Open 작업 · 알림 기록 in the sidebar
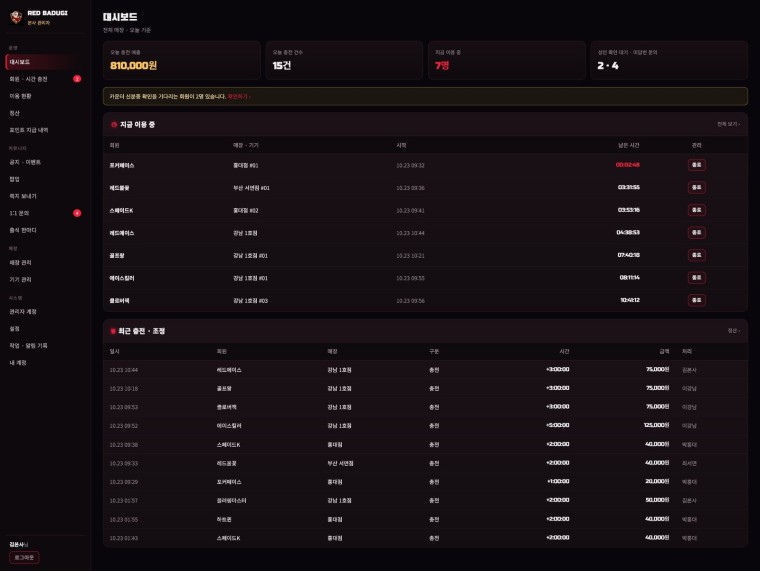Image resolution: width=760 pixels, height=571 pixels. click(44, 345)
